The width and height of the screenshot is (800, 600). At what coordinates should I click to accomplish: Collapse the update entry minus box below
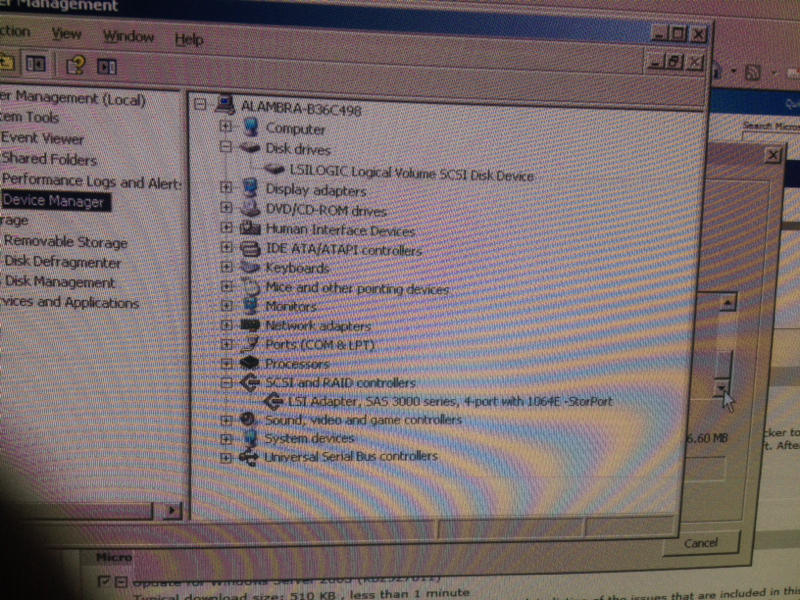120,582
